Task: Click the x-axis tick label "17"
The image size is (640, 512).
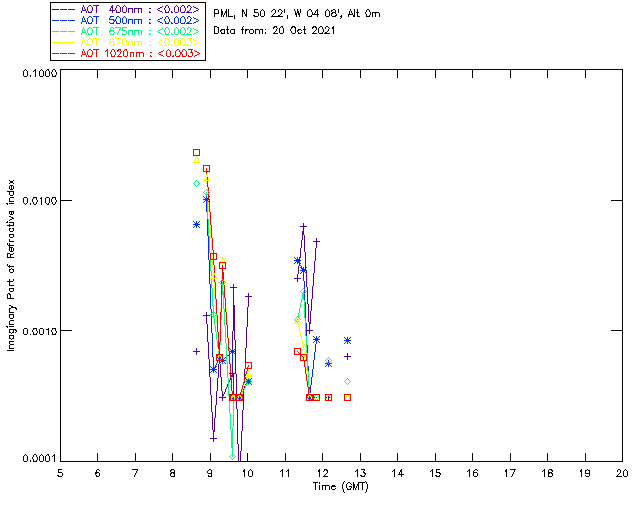Action: [x=510, y=473]
